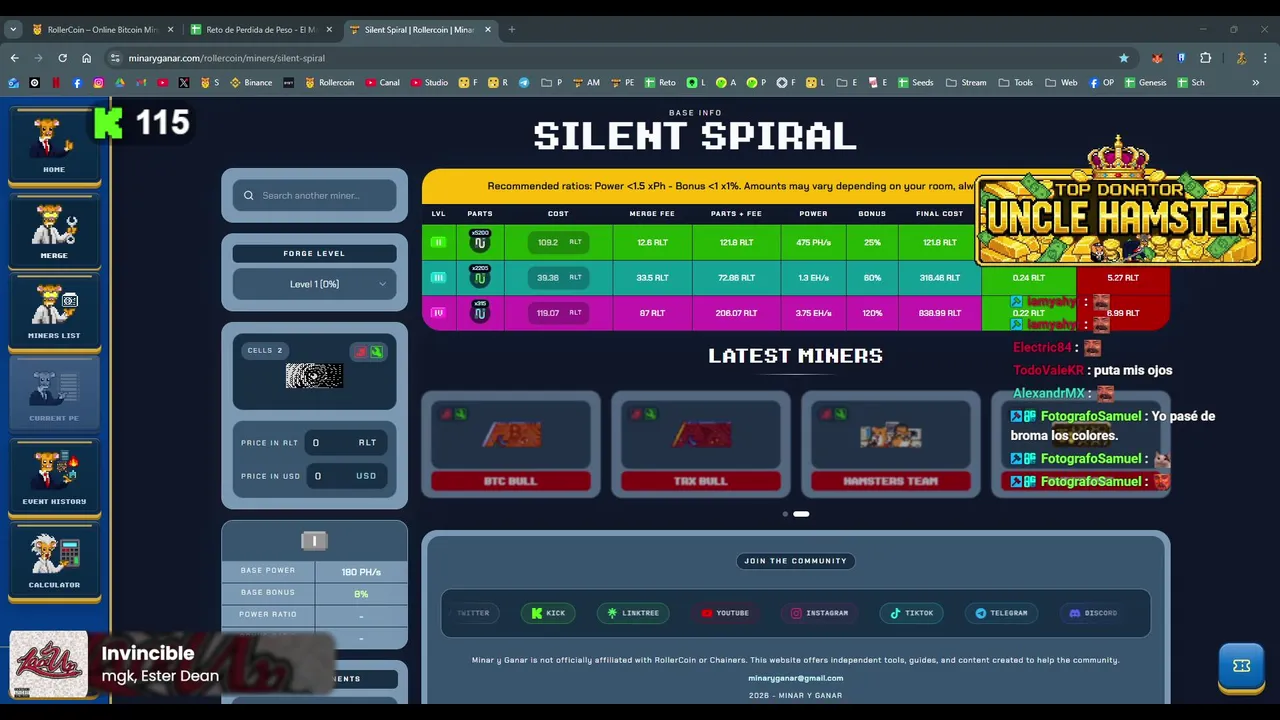The height and width of the screenshot is (720, 1280).
Task: Open the Studio bookmark
Action: (429, 83)
